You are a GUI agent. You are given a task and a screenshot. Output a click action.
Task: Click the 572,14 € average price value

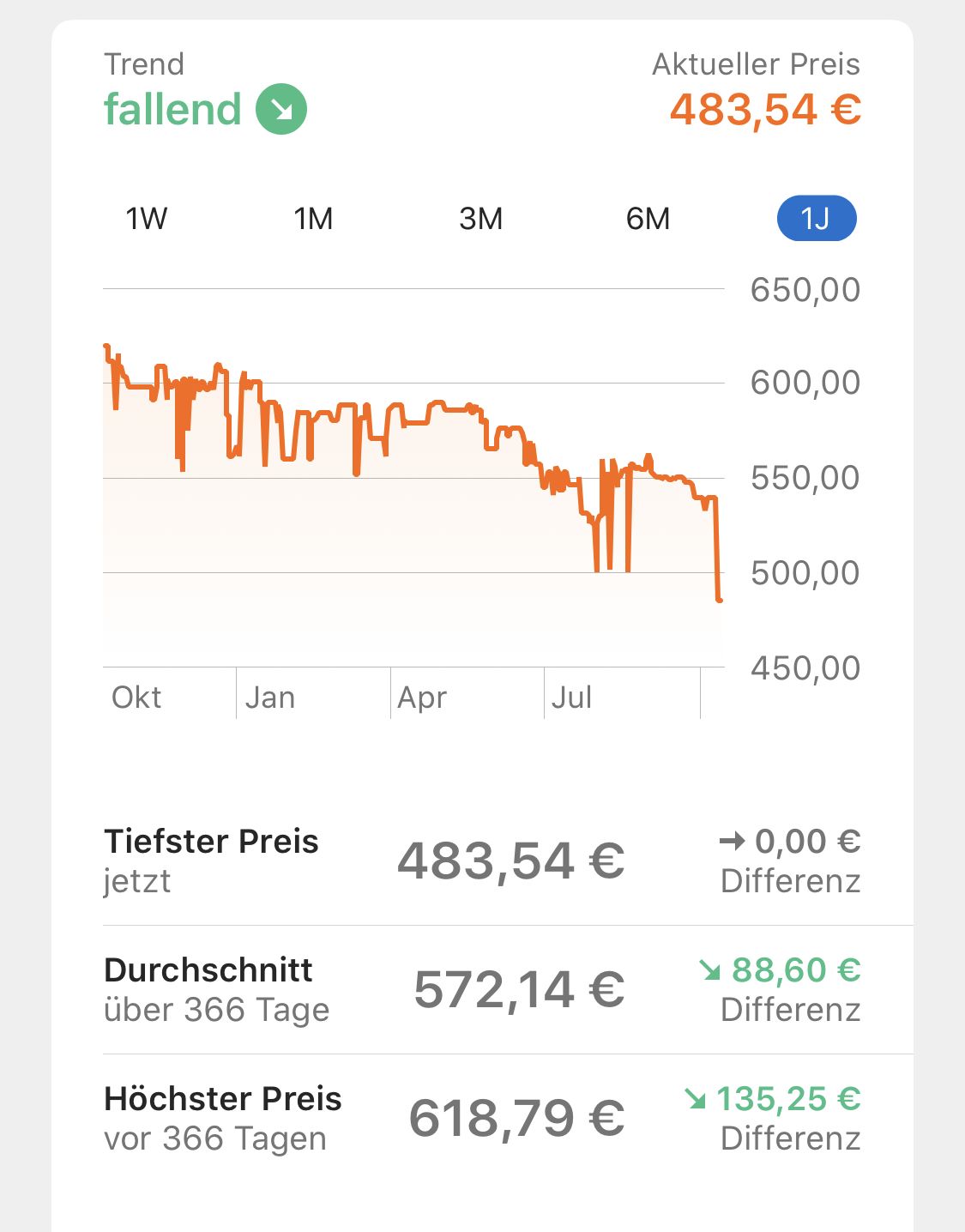(x=519, y=989)
